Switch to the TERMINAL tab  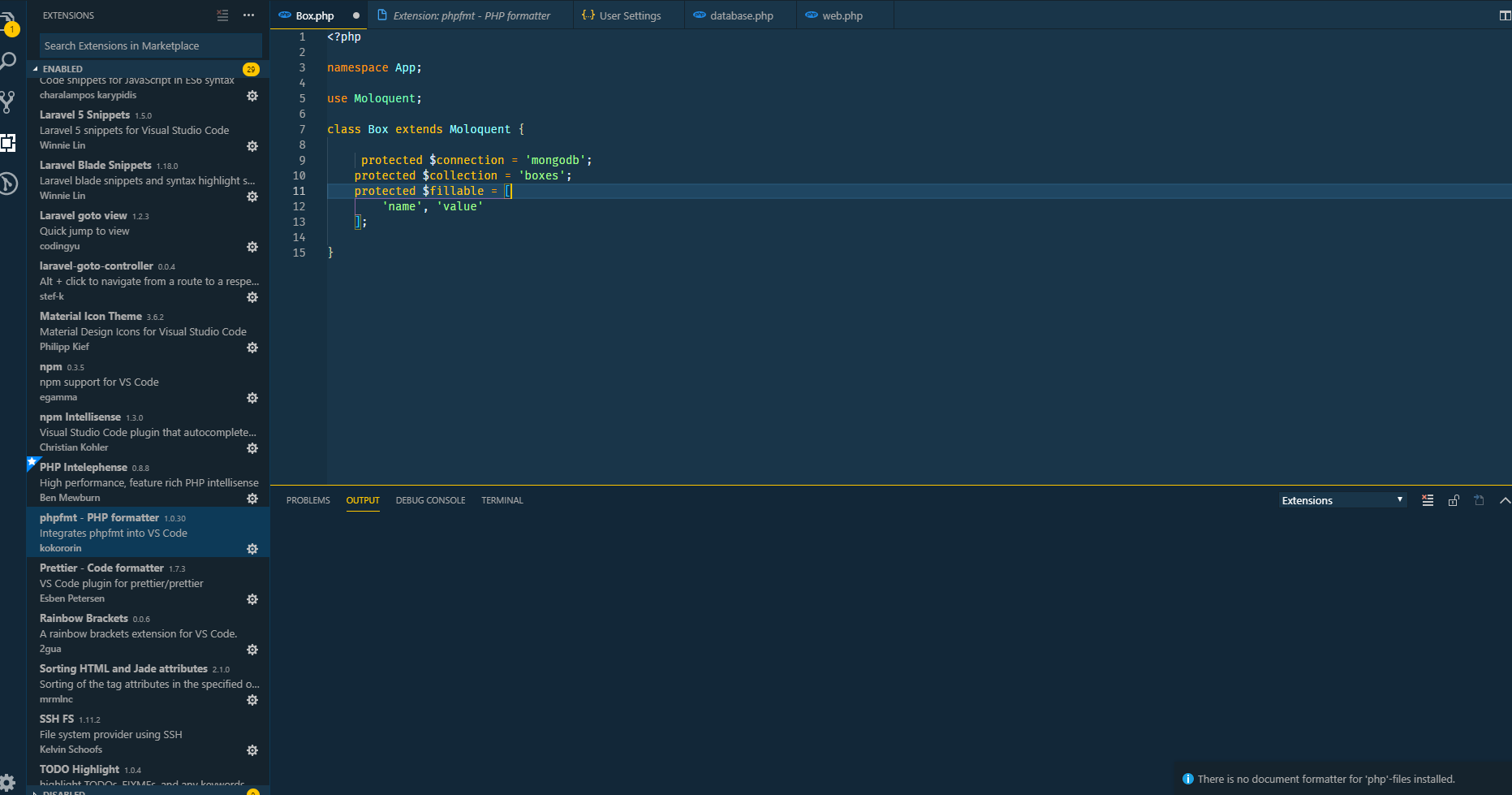coord(502,500)
